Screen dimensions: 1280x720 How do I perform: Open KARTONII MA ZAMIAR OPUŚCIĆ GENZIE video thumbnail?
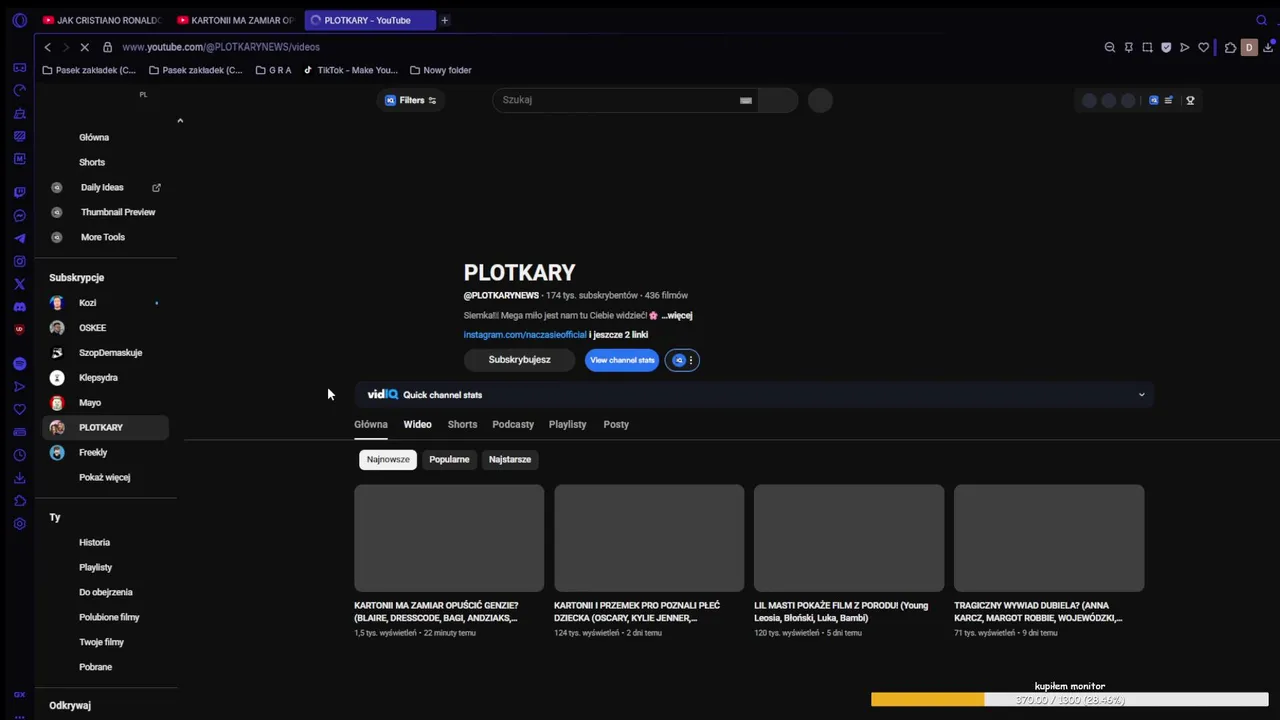pos(449,538)
